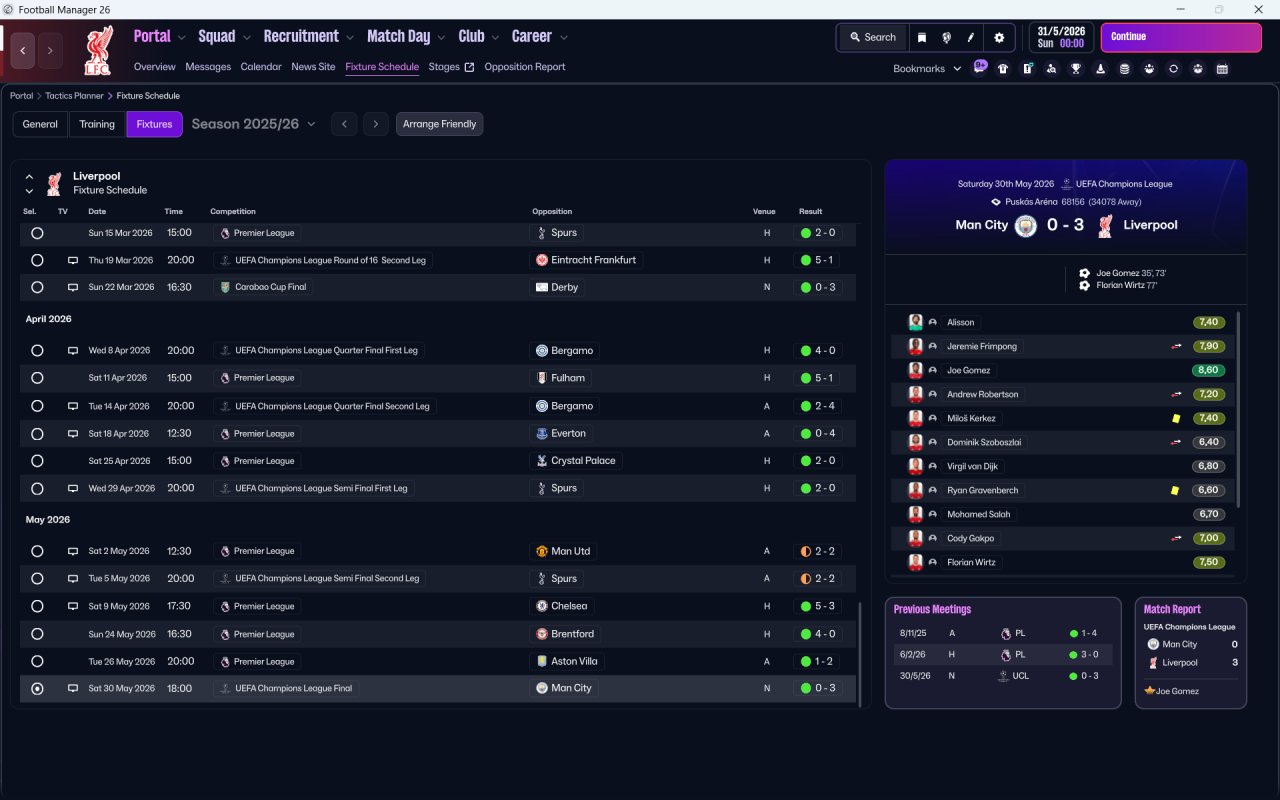Image resolution: width=1280 pixels, height=800 pixels.
Task: Click the fixtures list vertical scrollbar
Action: click(x=860, y=655)
